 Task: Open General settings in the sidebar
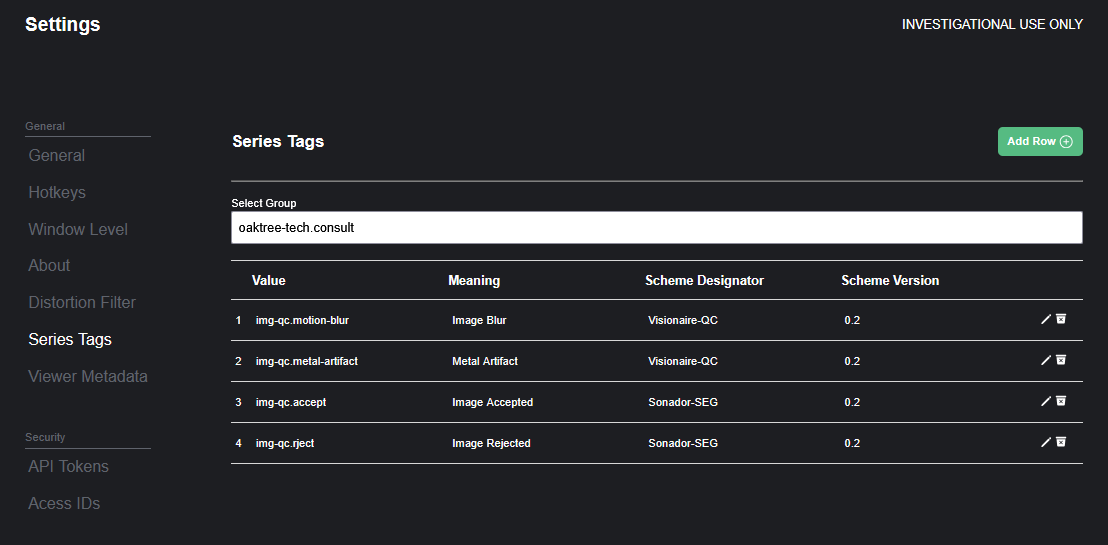57,156
